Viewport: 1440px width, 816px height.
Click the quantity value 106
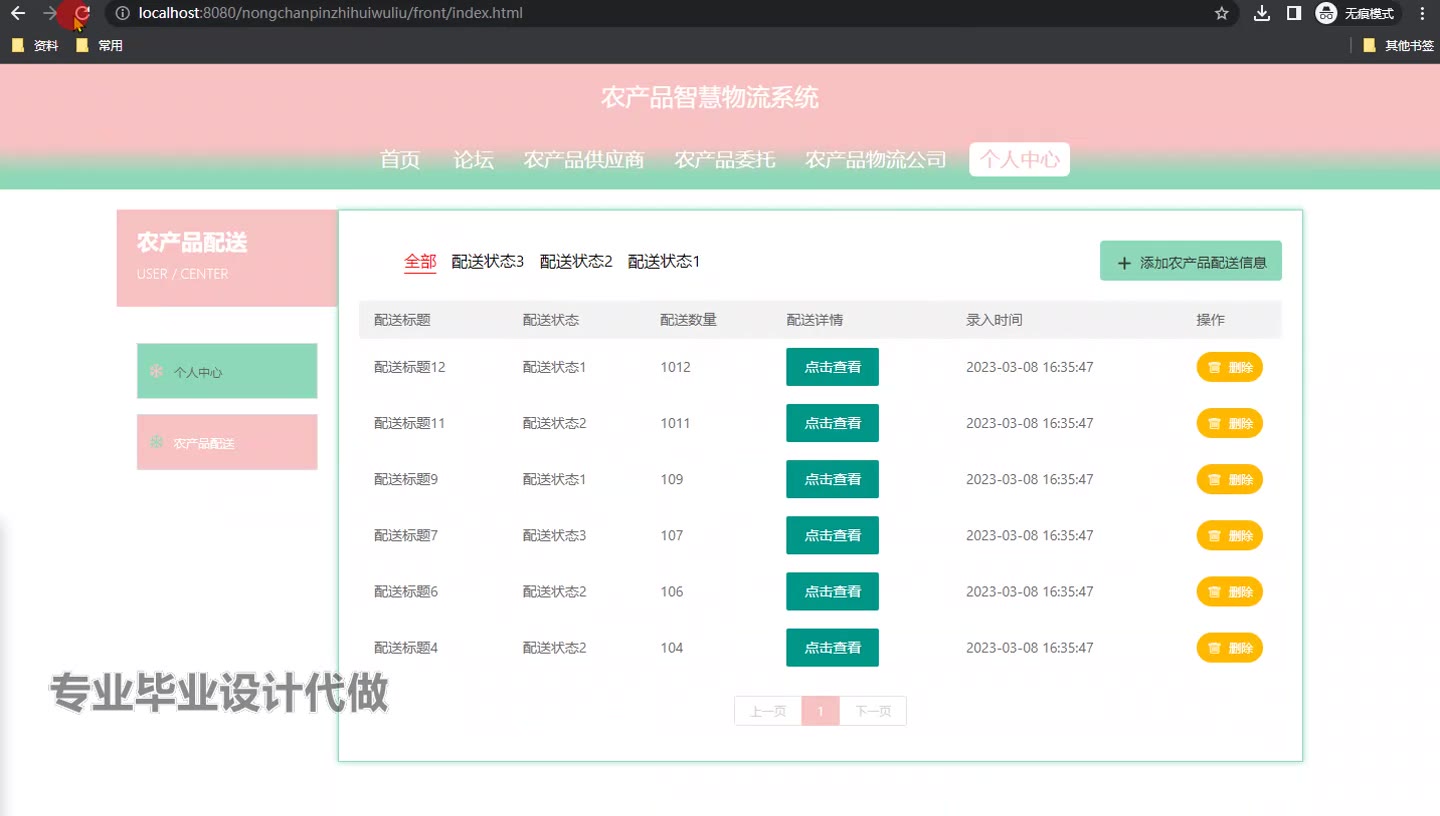point(672,591)
